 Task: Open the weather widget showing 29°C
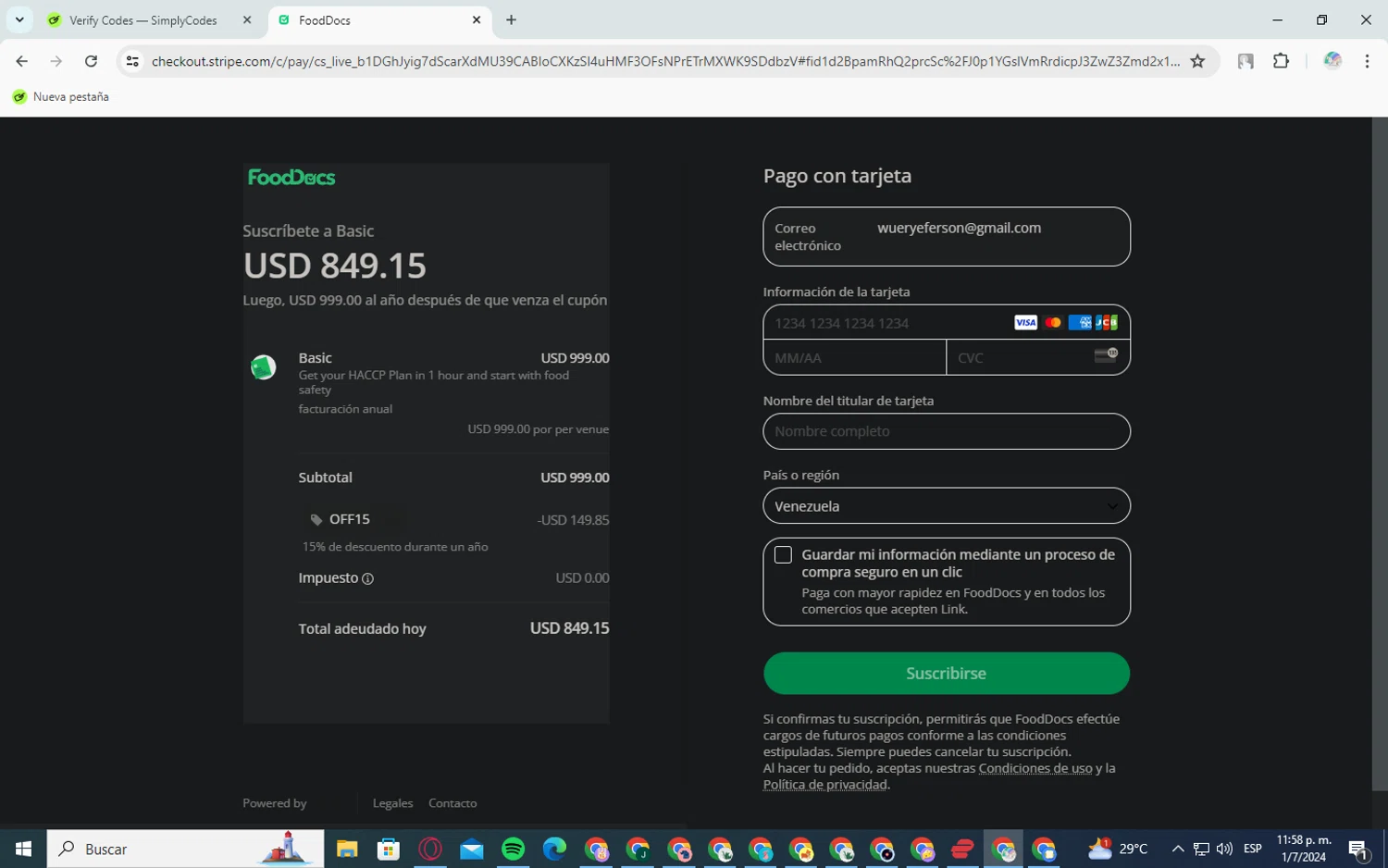click(1118, 849)
